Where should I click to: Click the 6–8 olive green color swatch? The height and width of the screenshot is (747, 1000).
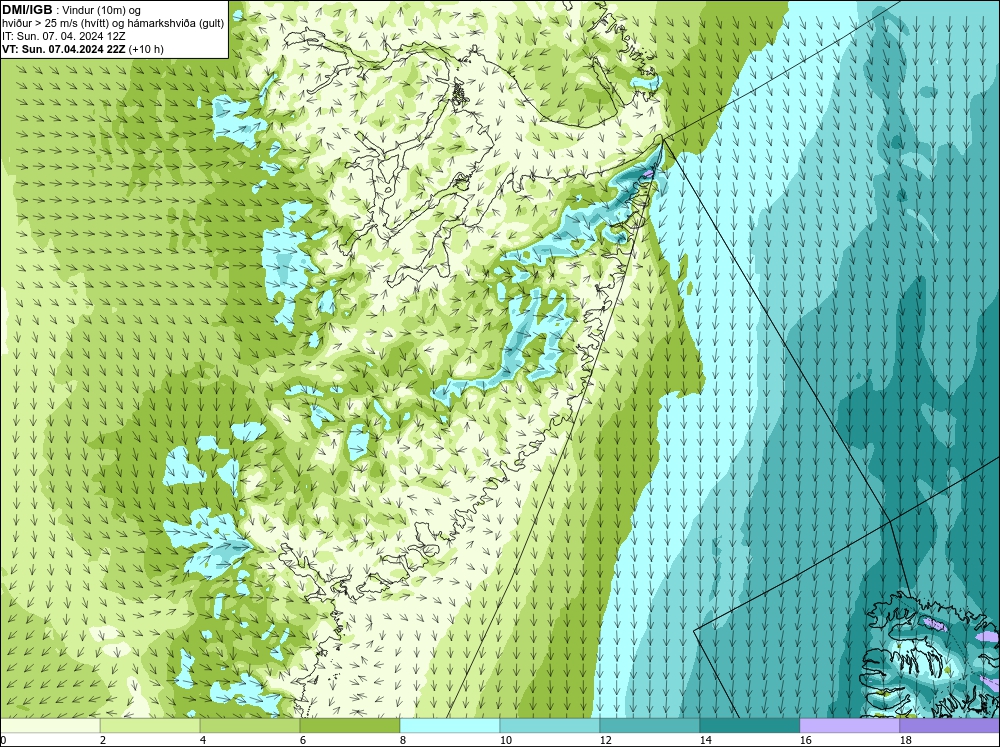[x=349, y=726]
